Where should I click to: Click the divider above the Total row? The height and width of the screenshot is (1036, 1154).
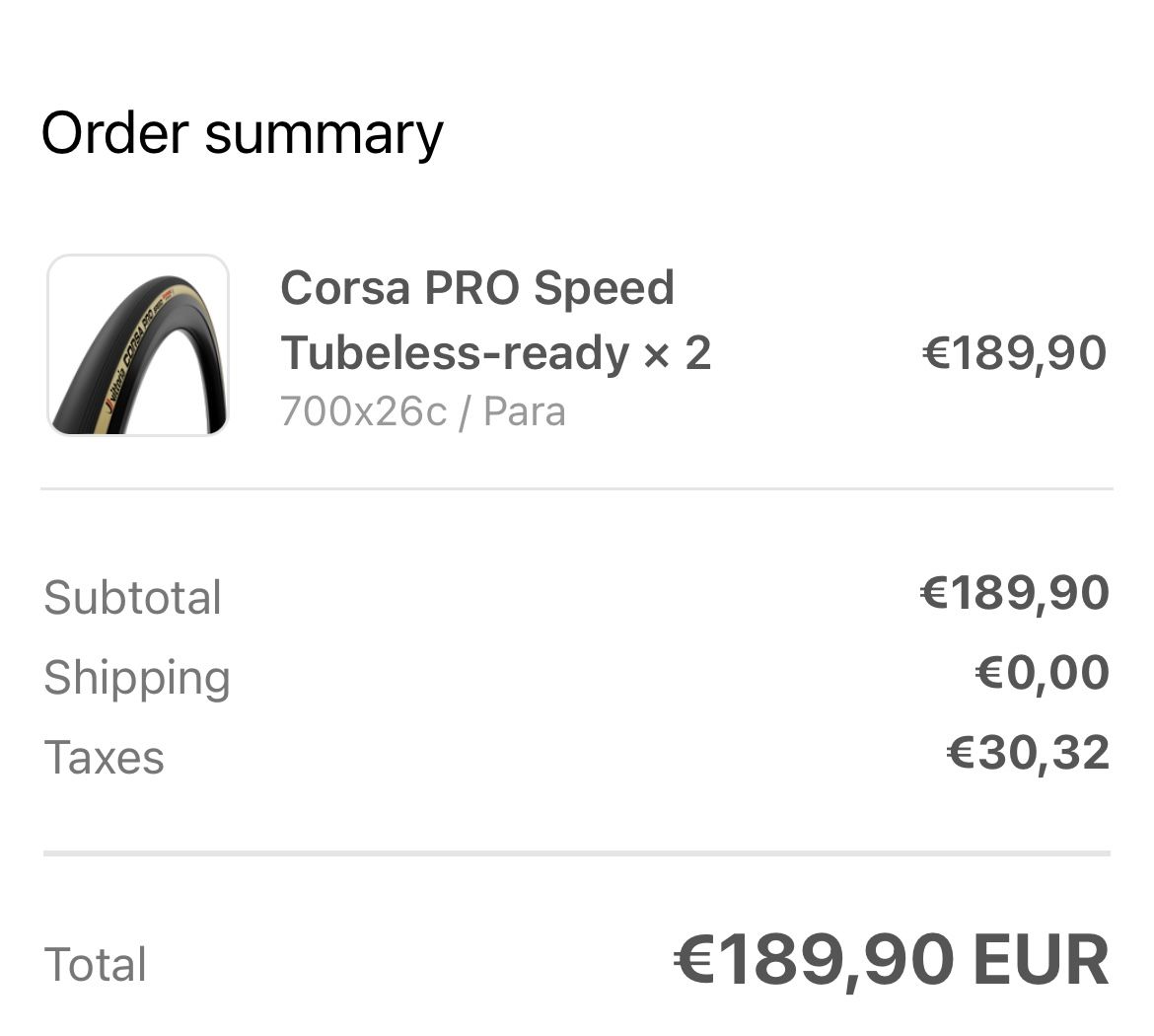pos(577,852)
